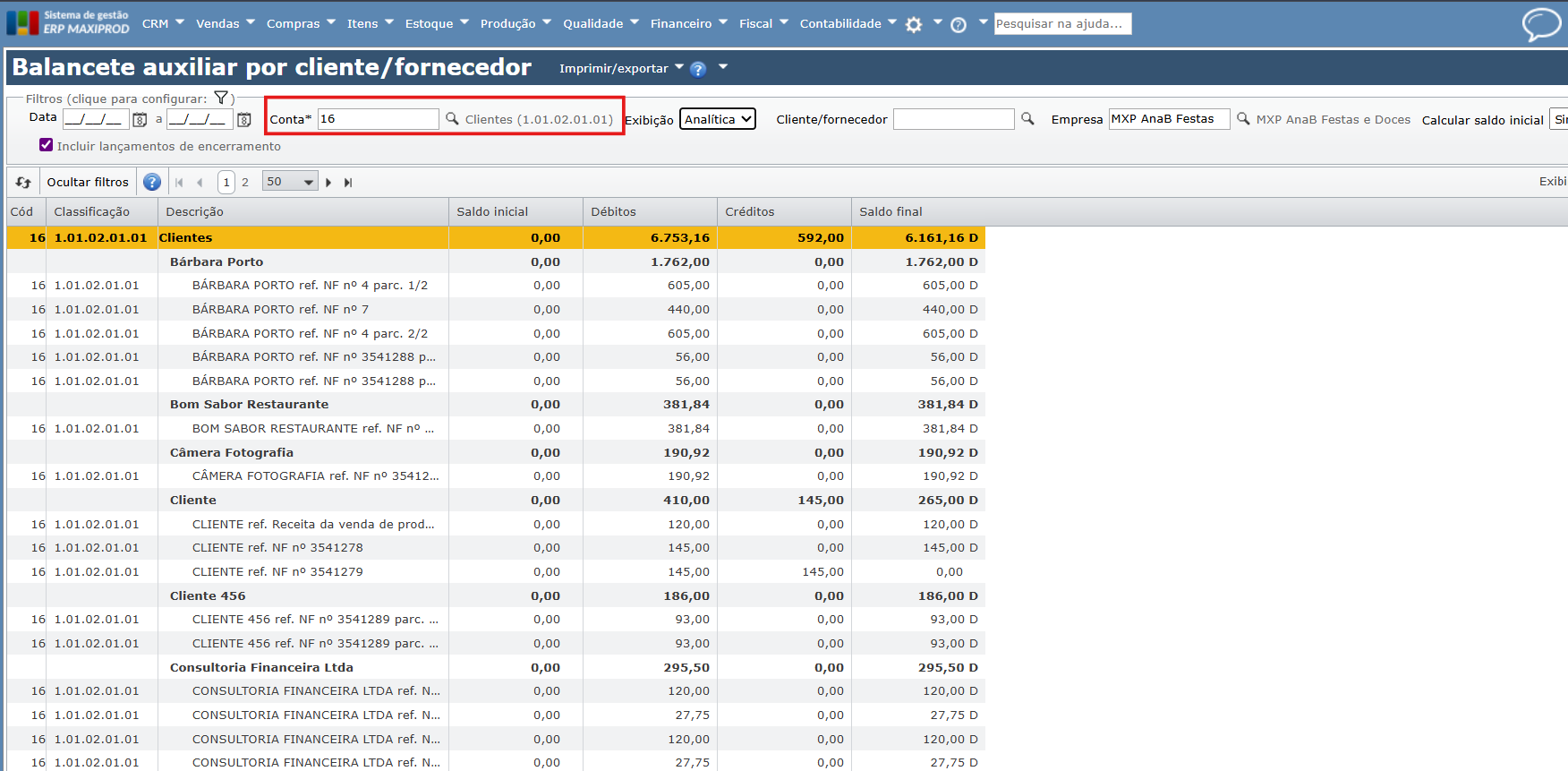Screen dimensions: 1568x771
Task: Open the Financeiro menu
Action: tap(688, 24)
